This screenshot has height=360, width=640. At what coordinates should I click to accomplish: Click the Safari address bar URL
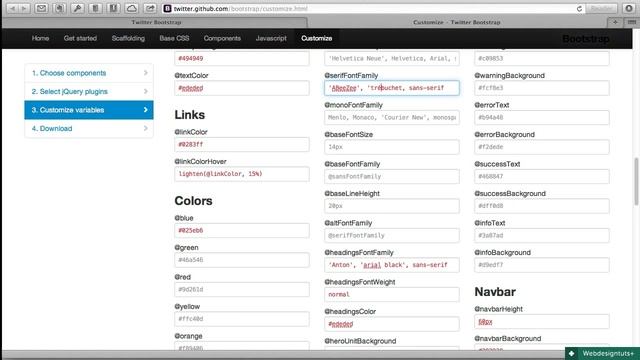pyautogui.click(x=241, y=9)
